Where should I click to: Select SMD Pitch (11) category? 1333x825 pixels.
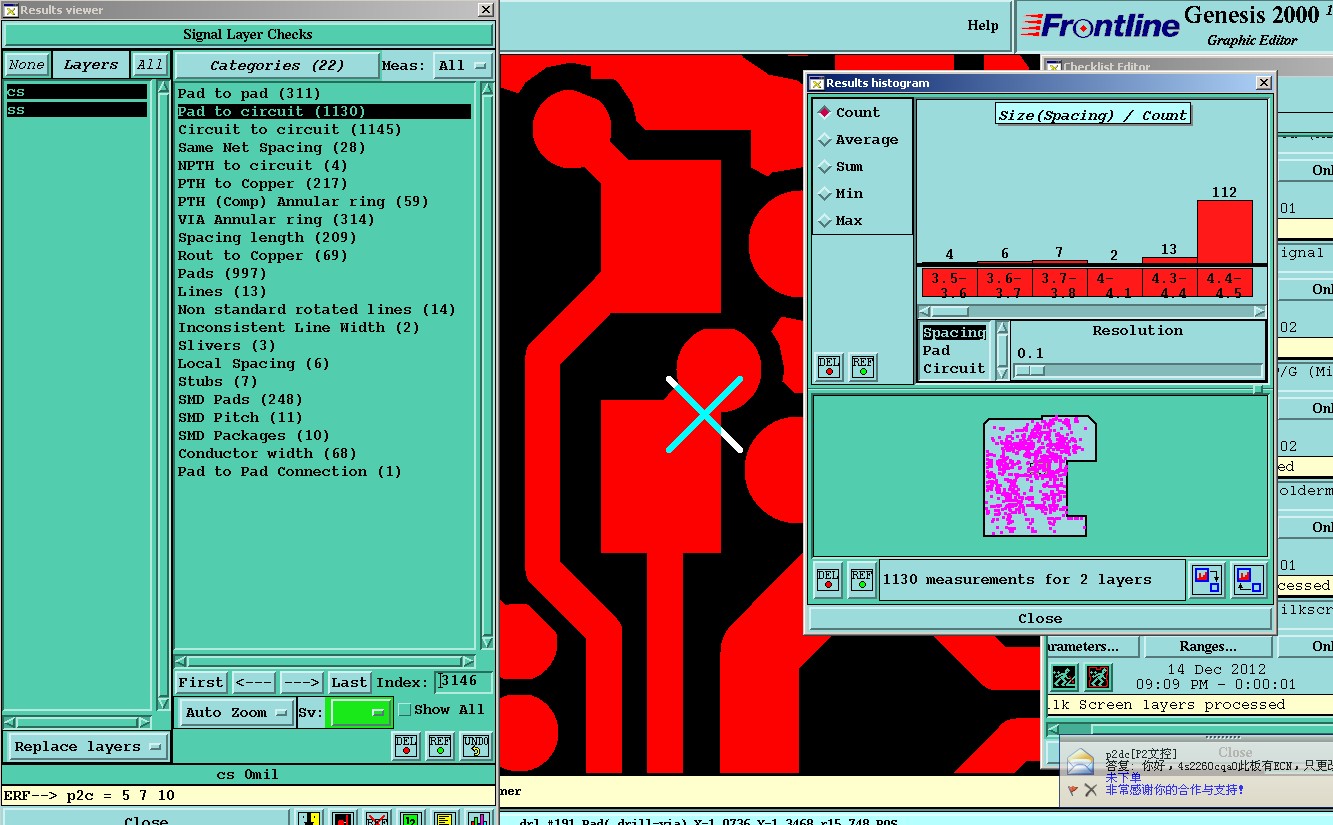[x=240, y=417]
